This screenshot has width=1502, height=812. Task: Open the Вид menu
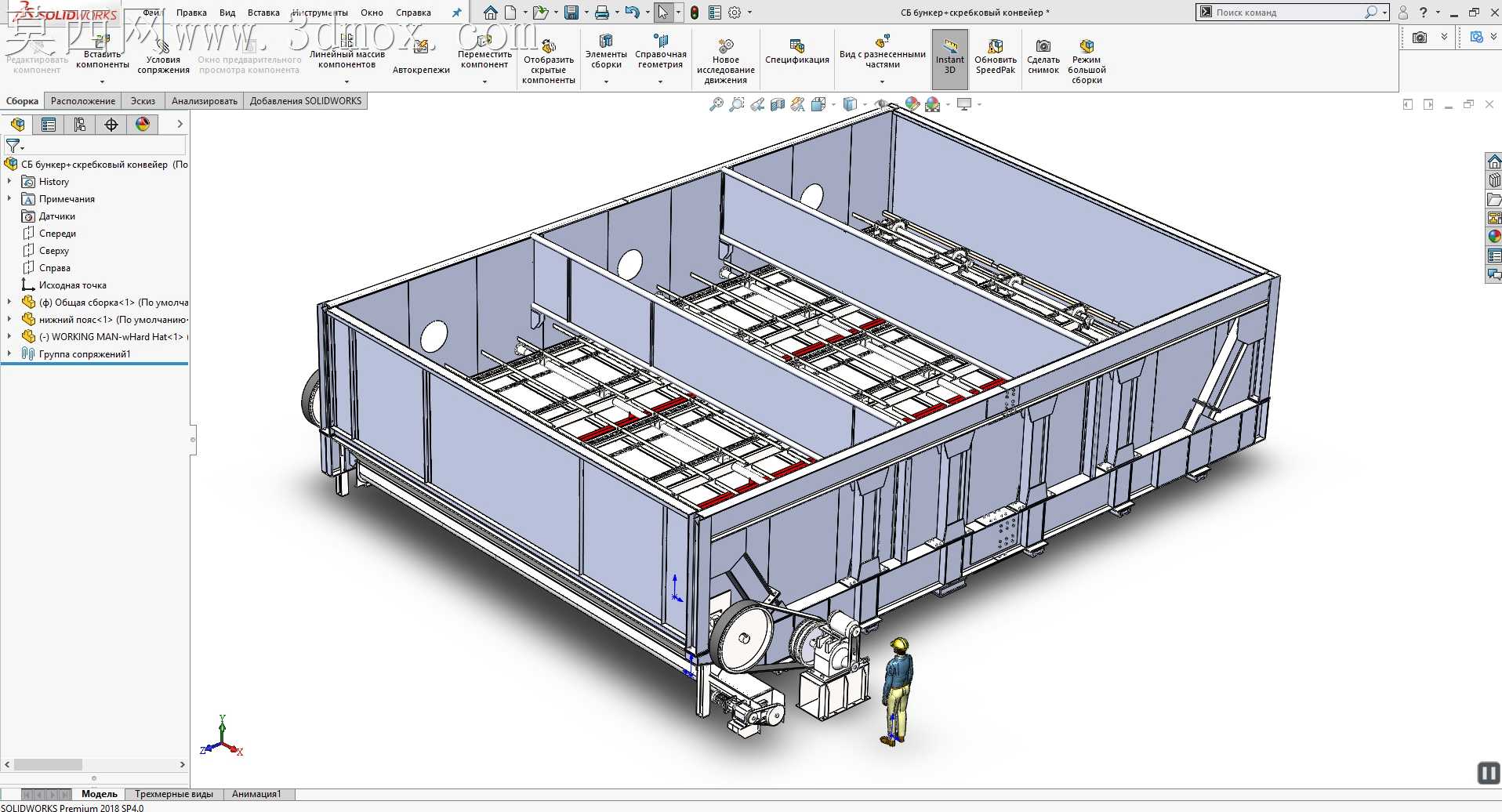tap(227, 13)
